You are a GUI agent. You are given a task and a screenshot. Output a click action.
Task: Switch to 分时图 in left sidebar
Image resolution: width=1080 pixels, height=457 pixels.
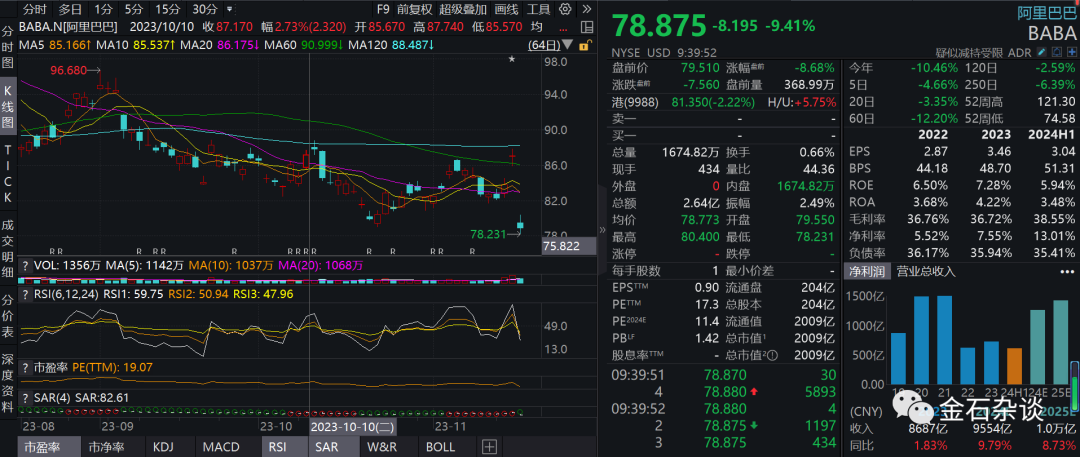tap(8, 47)
